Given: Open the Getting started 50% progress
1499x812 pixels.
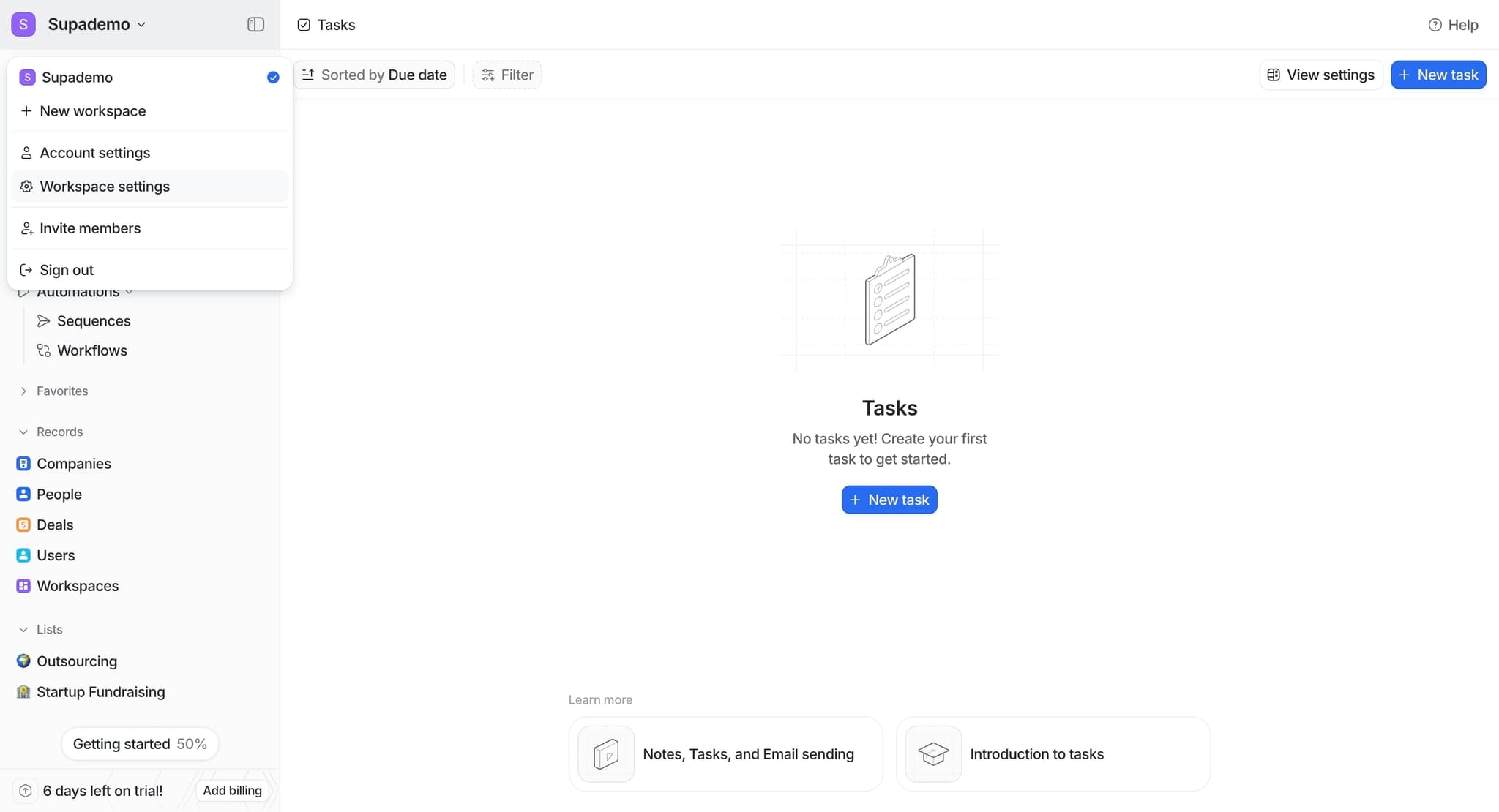Looking at the screenshot, I should [x=140, y=743].
